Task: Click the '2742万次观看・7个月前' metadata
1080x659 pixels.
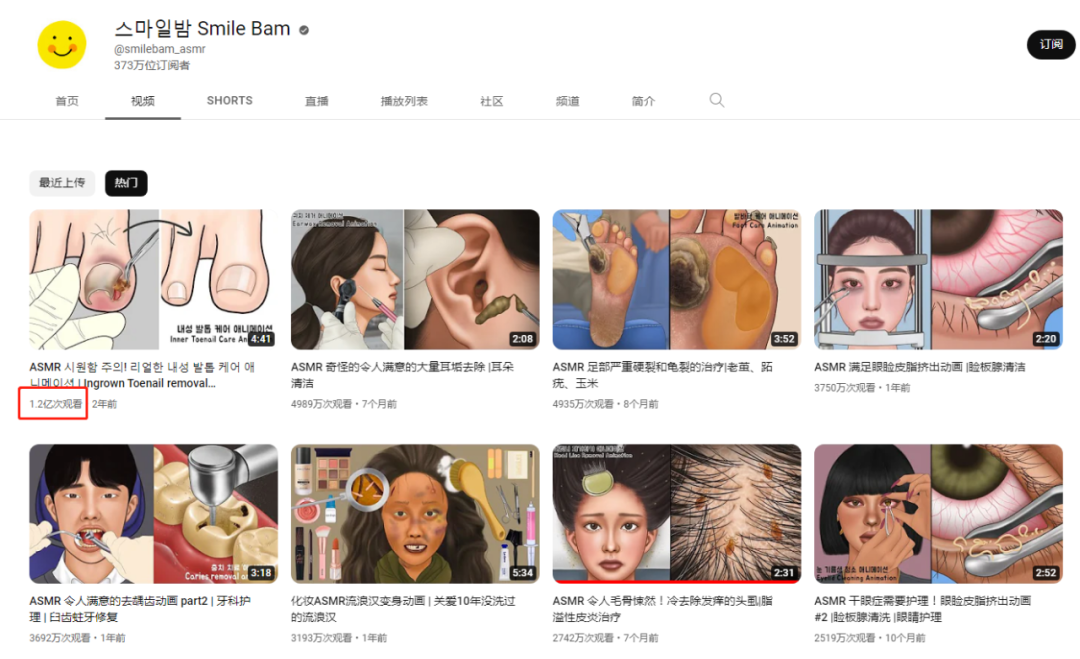Action: click(x=605, y=638)
